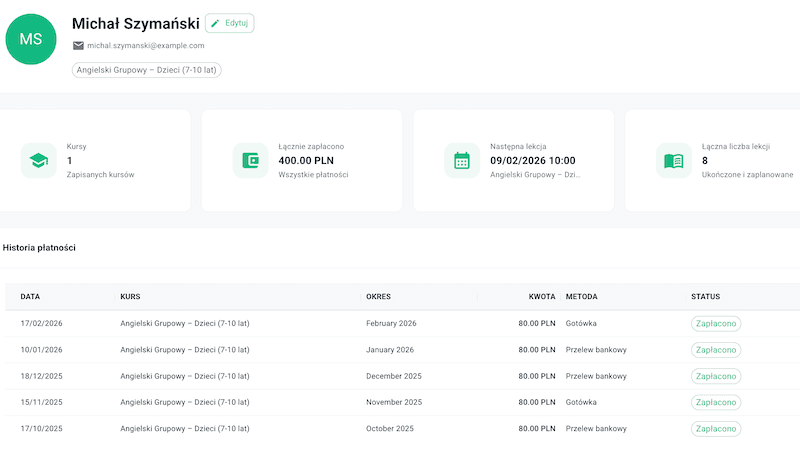The image size is (800, 451).
Task: Click course name in the 18/12/2025 row
Action: 185,376
